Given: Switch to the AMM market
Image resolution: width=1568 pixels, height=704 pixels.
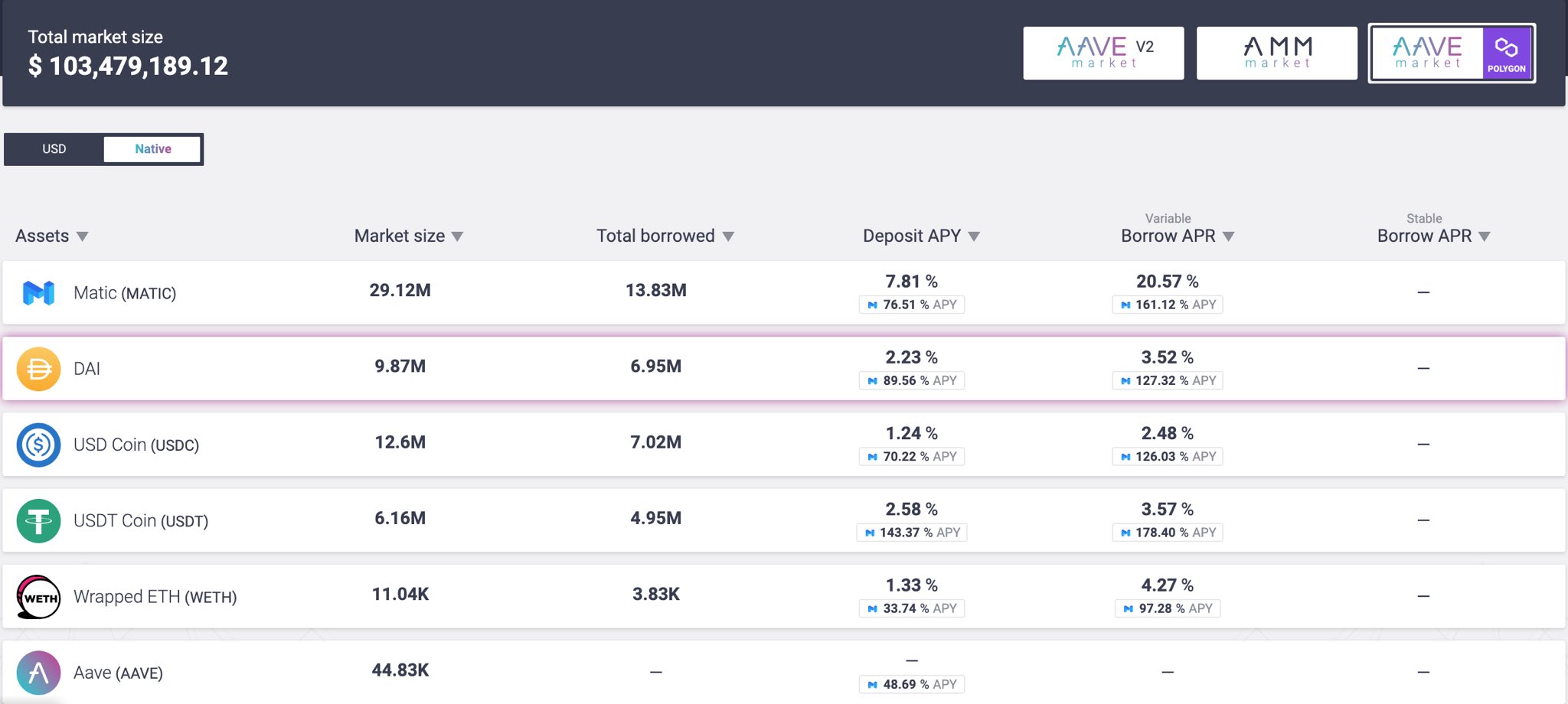Looking at the screenshot, I should (1277, 53).
